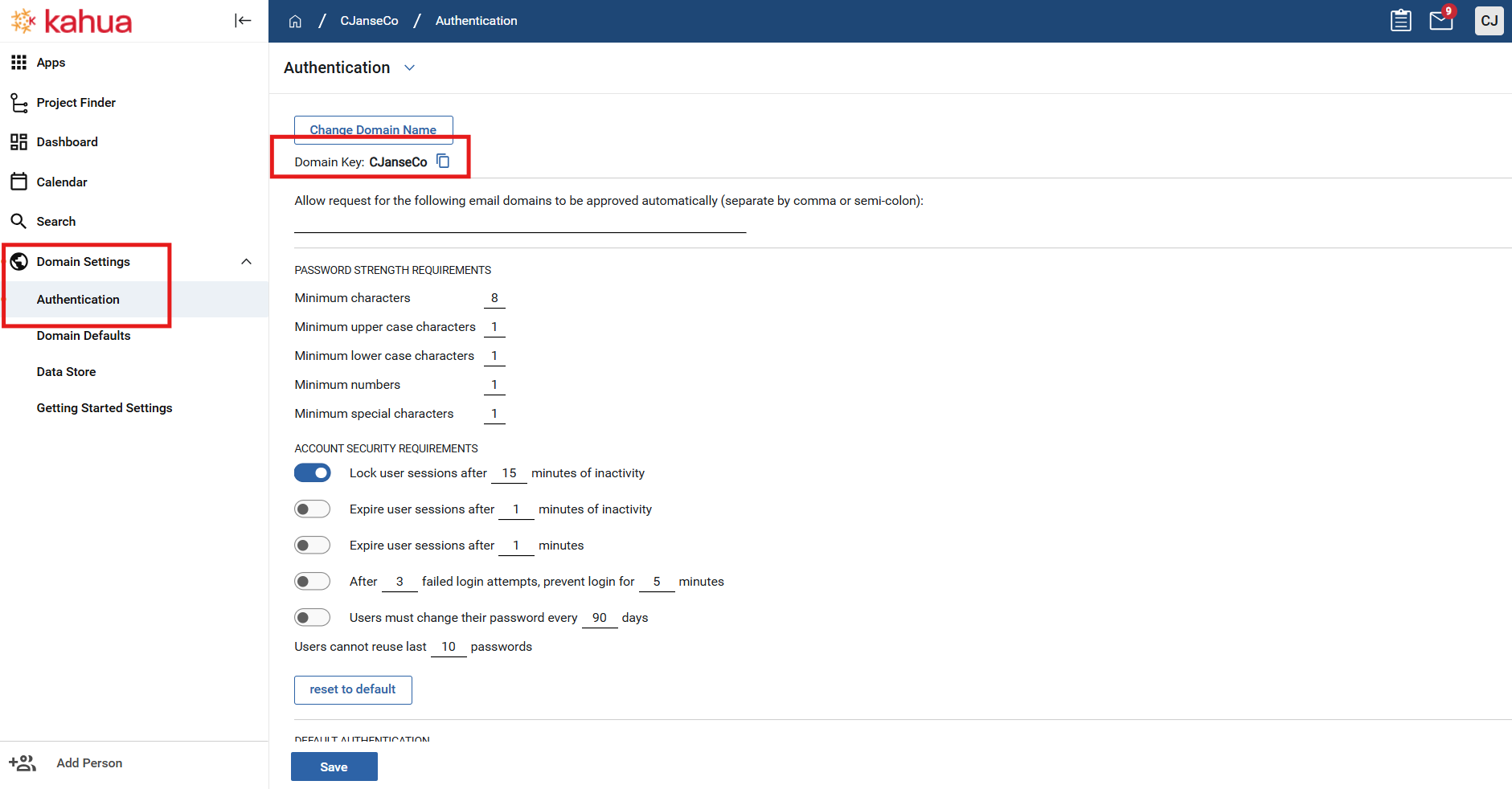Open the CJ user profile avatar

tap(1489, 21)
